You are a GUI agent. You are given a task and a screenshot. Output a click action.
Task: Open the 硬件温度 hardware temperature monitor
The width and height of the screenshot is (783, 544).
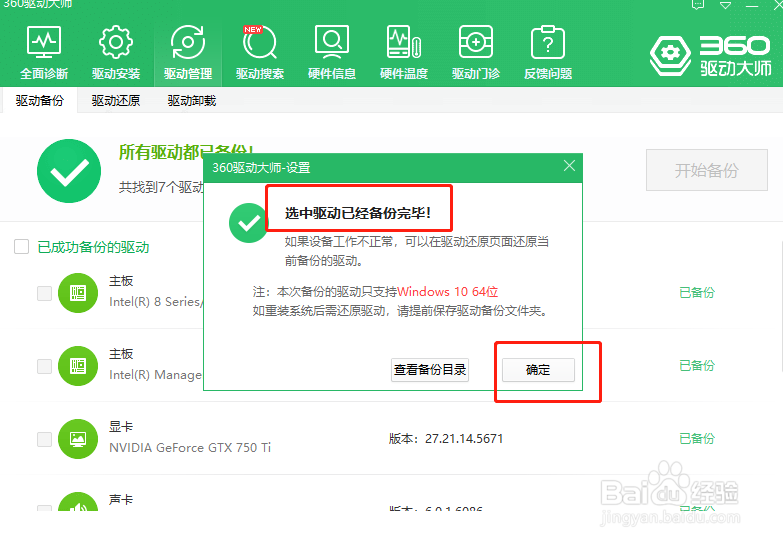403,53
